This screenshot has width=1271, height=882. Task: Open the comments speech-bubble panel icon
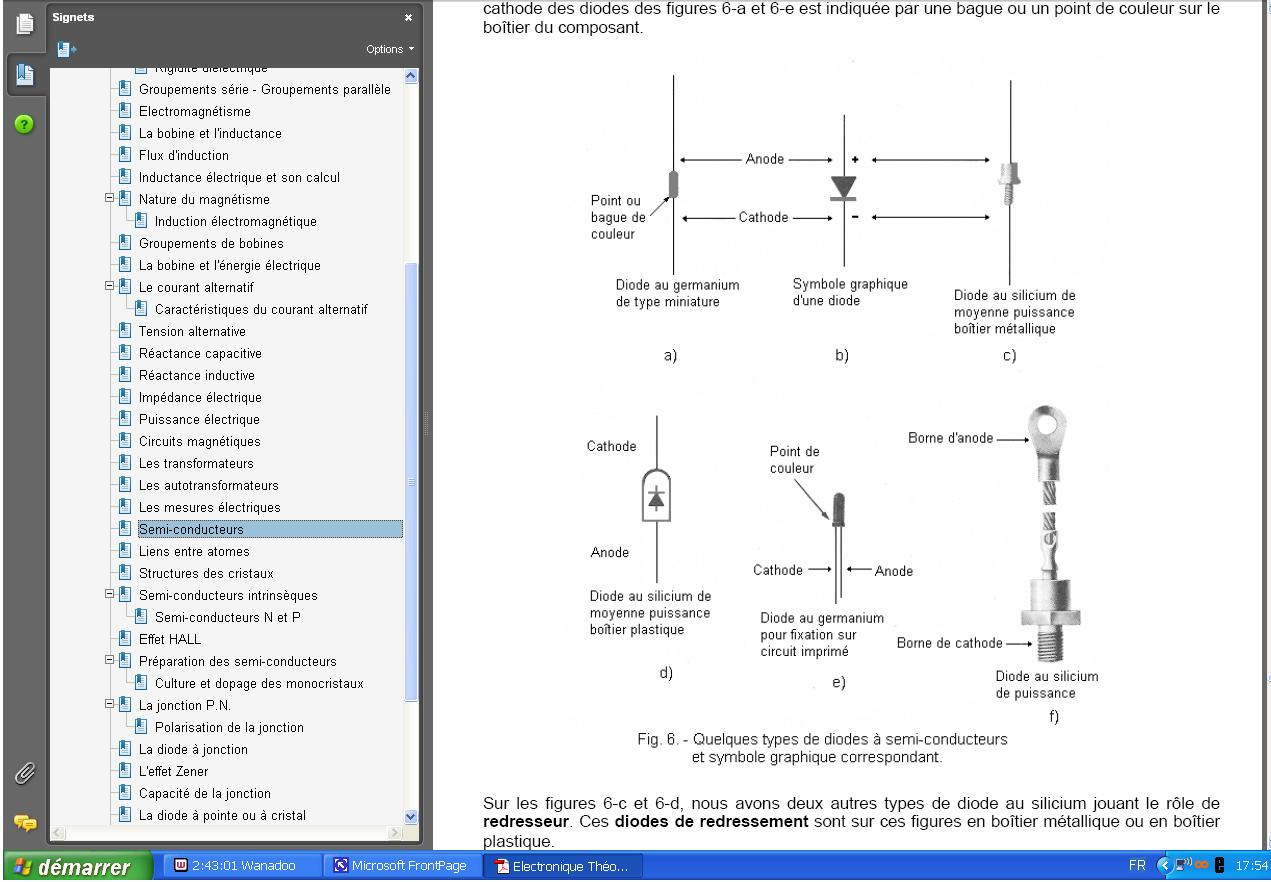click(x=24, y=822)
